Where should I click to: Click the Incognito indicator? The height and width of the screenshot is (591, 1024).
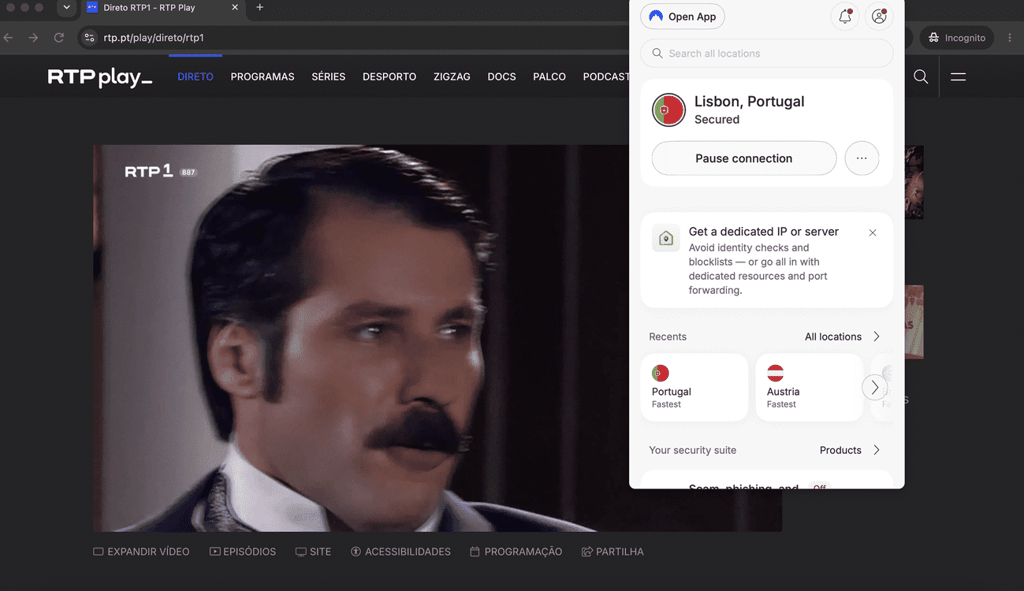(x=957, y=38)
